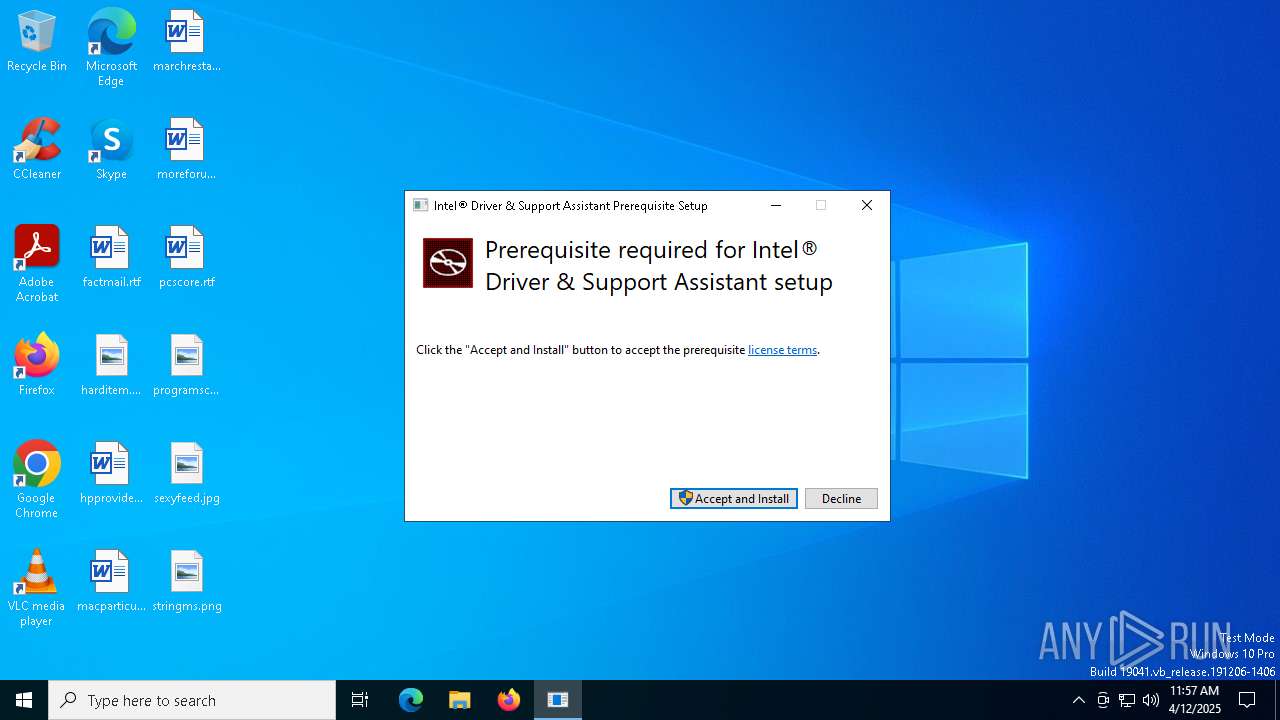Select sexyfeed.jpg file on desktop
The width and height of the screenshot is (1280, 720).
[x=187, y=473]
